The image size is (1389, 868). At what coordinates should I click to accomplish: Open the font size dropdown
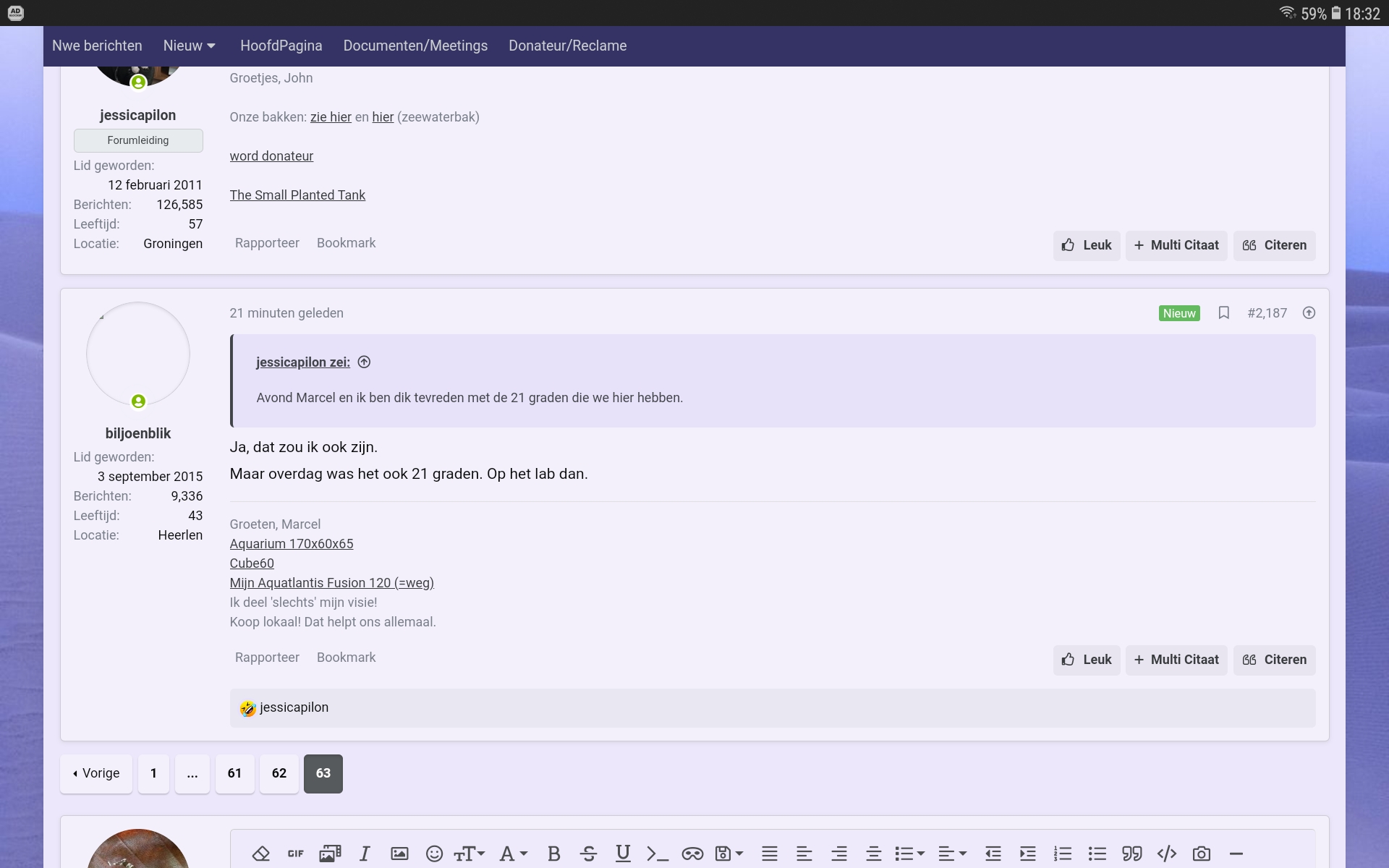469,854
